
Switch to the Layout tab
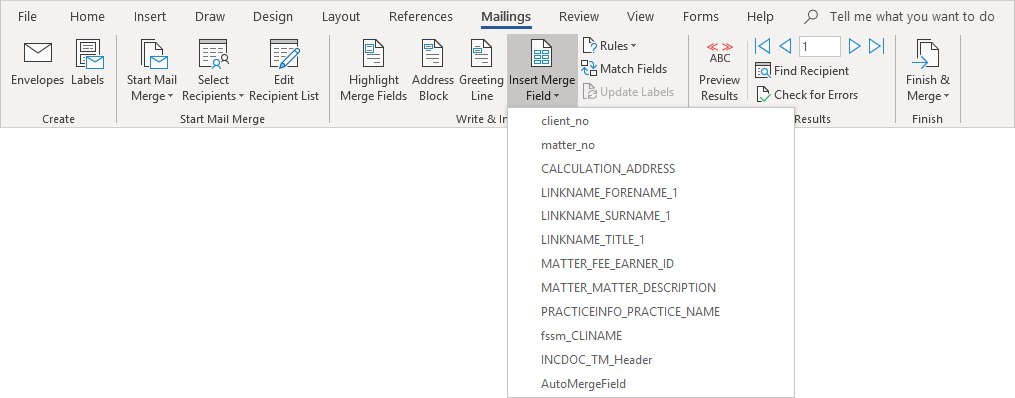point(341,17)
